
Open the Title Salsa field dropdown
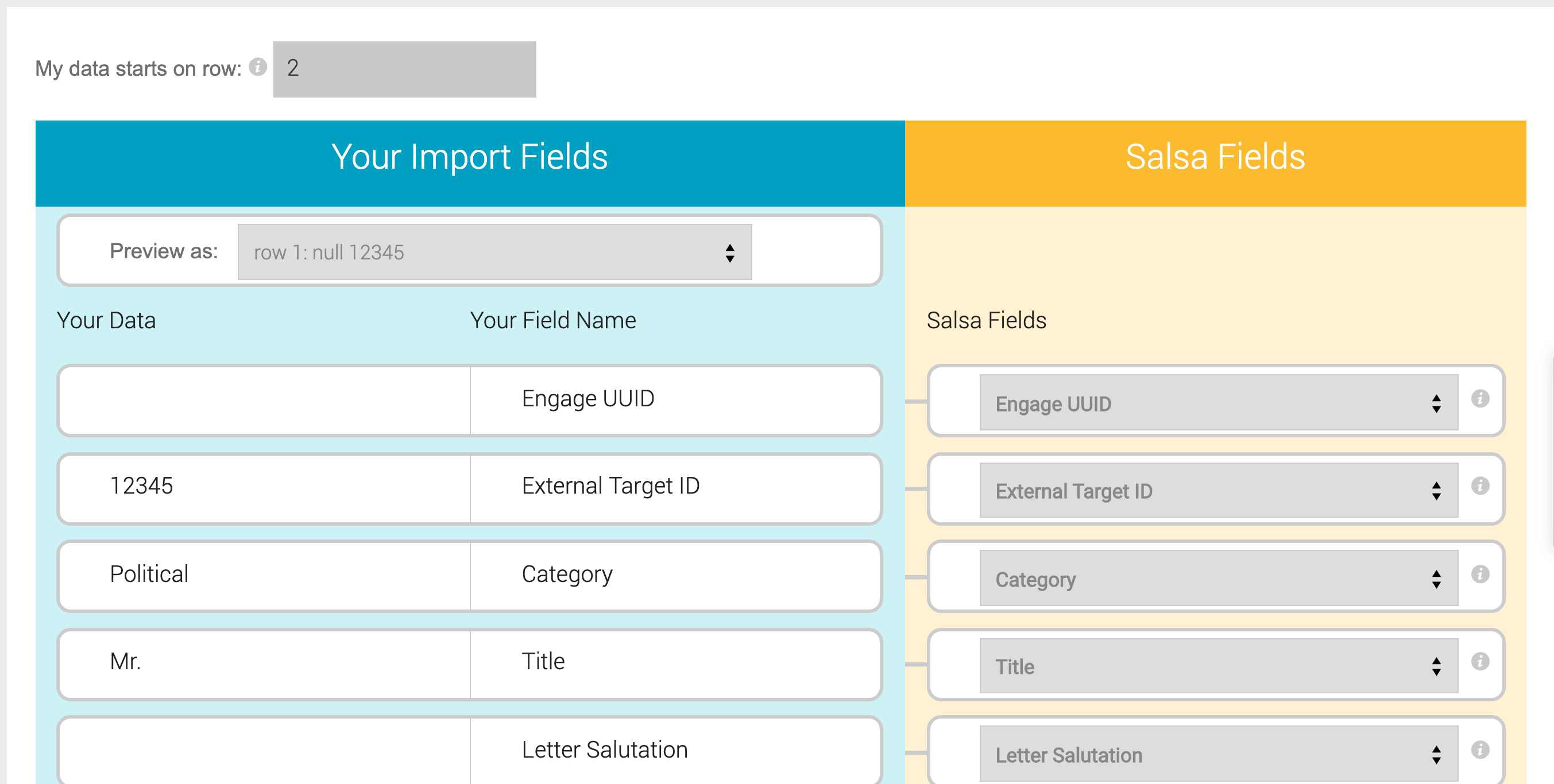[x=1219, y=666]
